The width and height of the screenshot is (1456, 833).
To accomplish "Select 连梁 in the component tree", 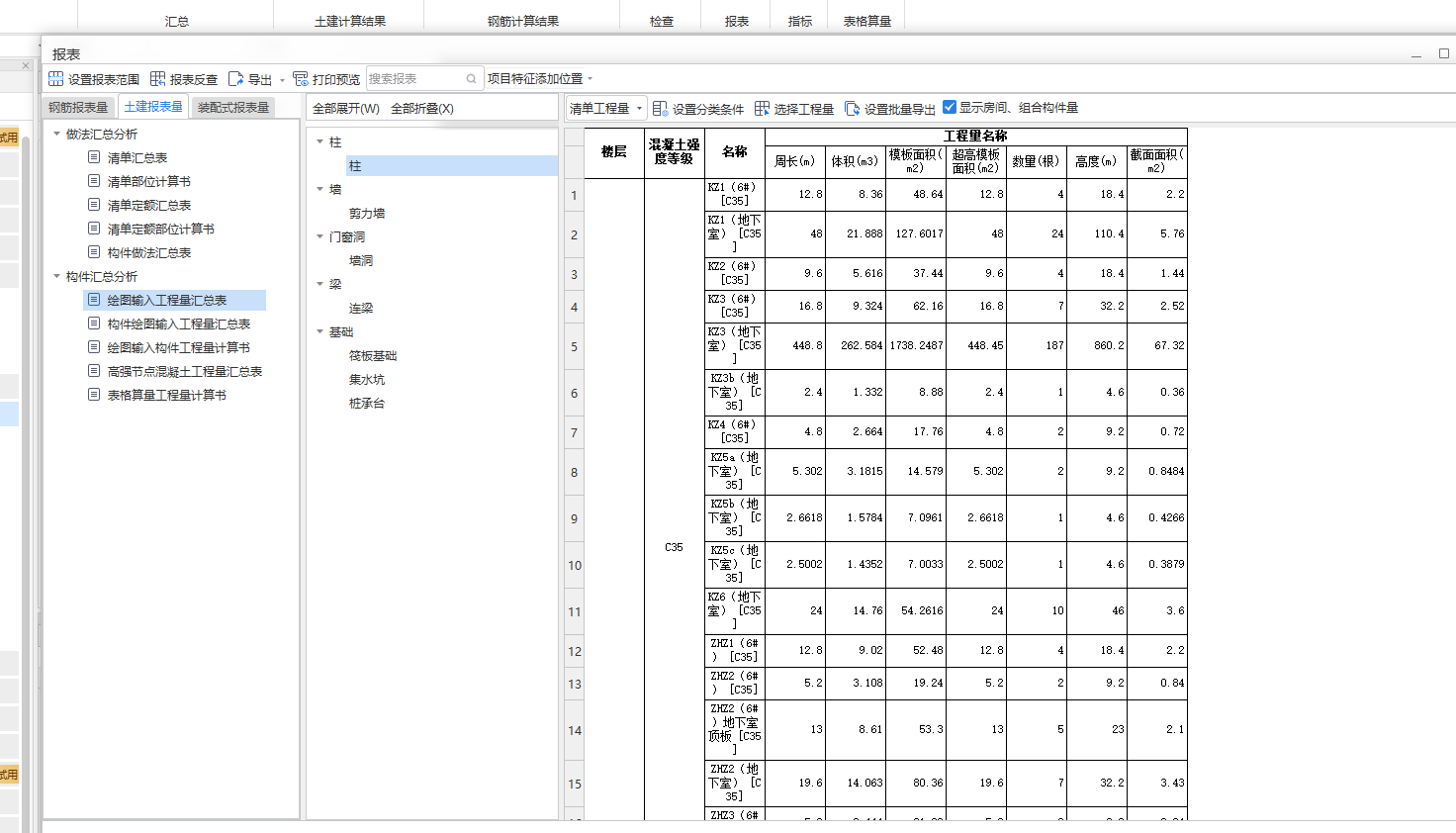I will [361, 308].
